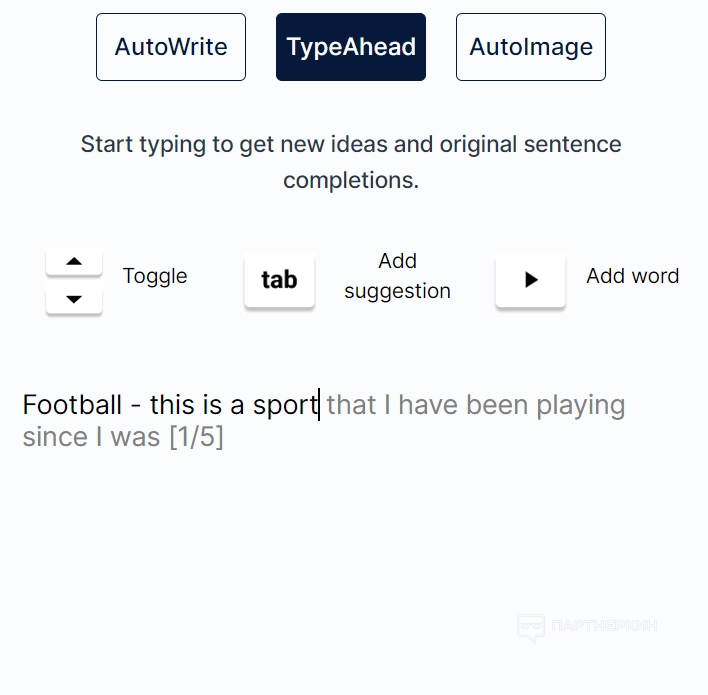Switch to the AutoWrite tab
The height and width of the screenshot is (695, 708).
pyautogui.click(x=171, y=47)
